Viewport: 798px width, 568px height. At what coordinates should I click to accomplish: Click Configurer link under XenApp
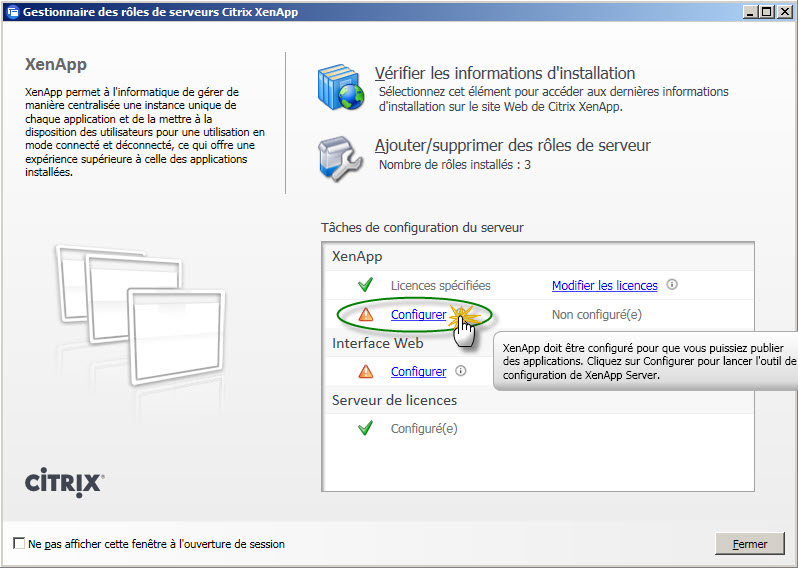pyautogui.click(x=418, y=315)
